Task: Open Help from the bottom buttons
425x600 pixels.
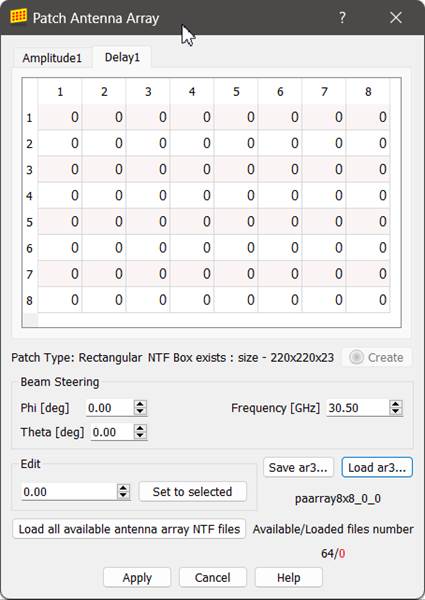Action: tap(288, 577)
